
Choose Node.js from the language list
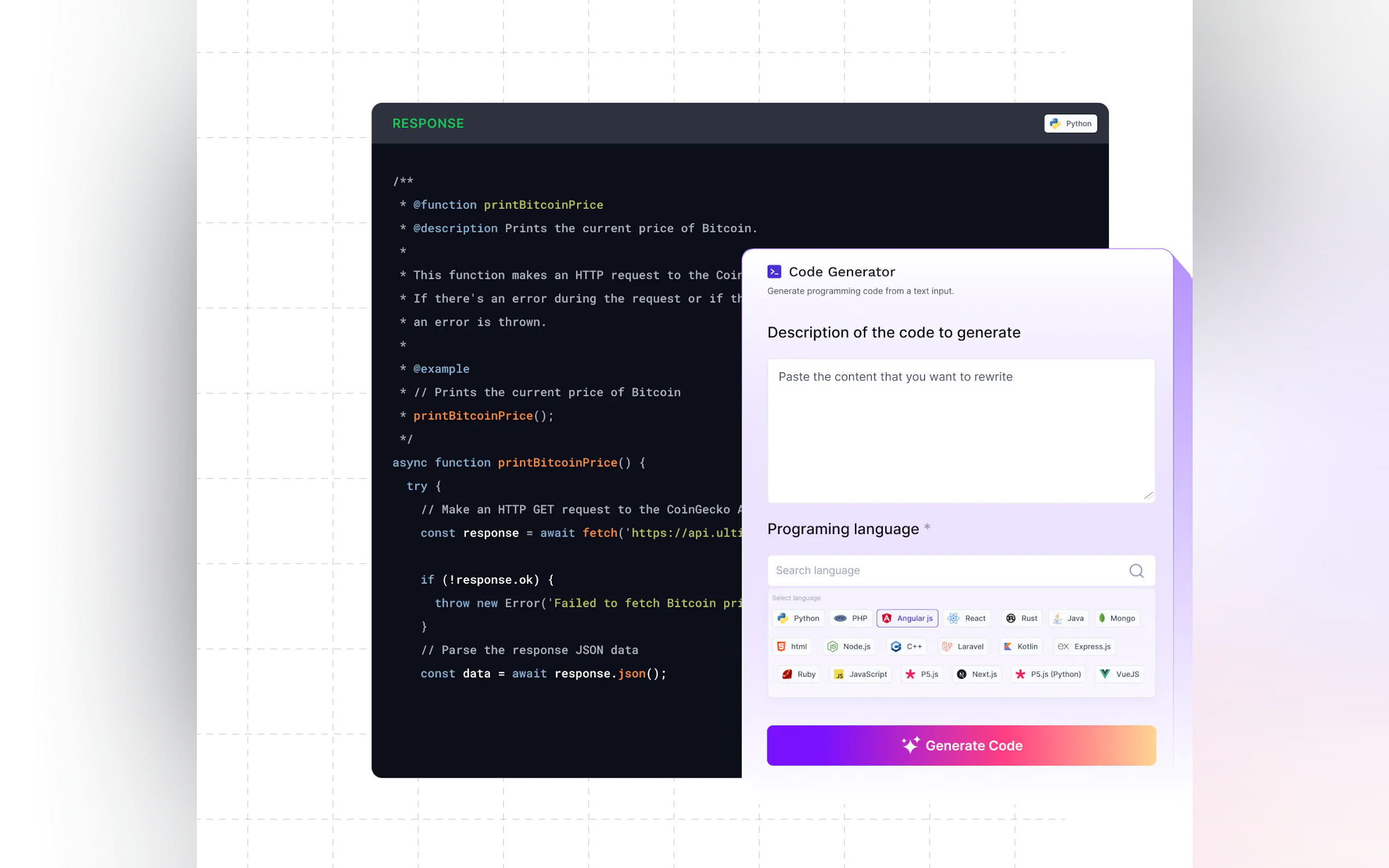pyautogui.click(x=849, y=647)
